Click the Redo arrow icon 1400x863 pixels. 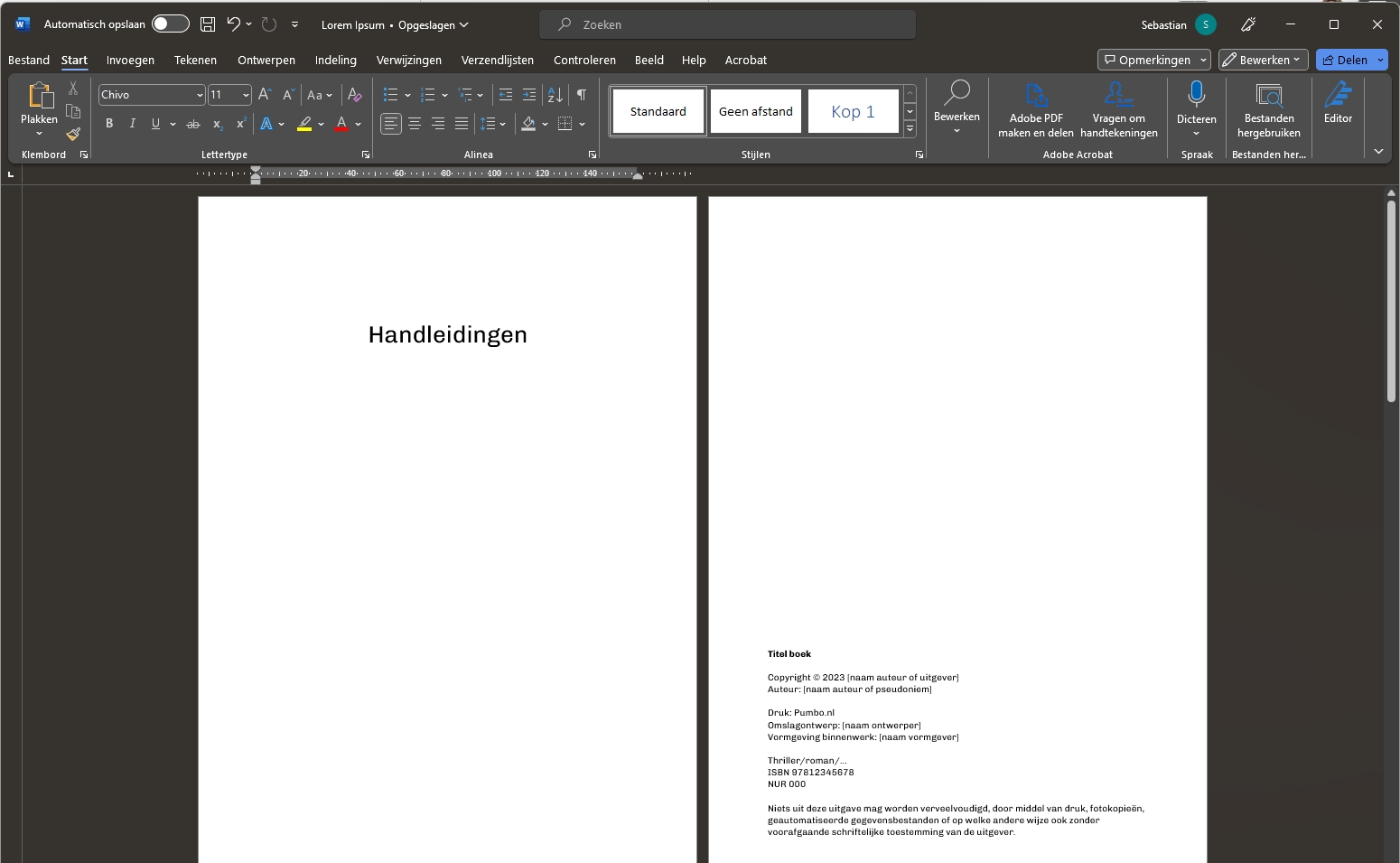coord(269,24)
